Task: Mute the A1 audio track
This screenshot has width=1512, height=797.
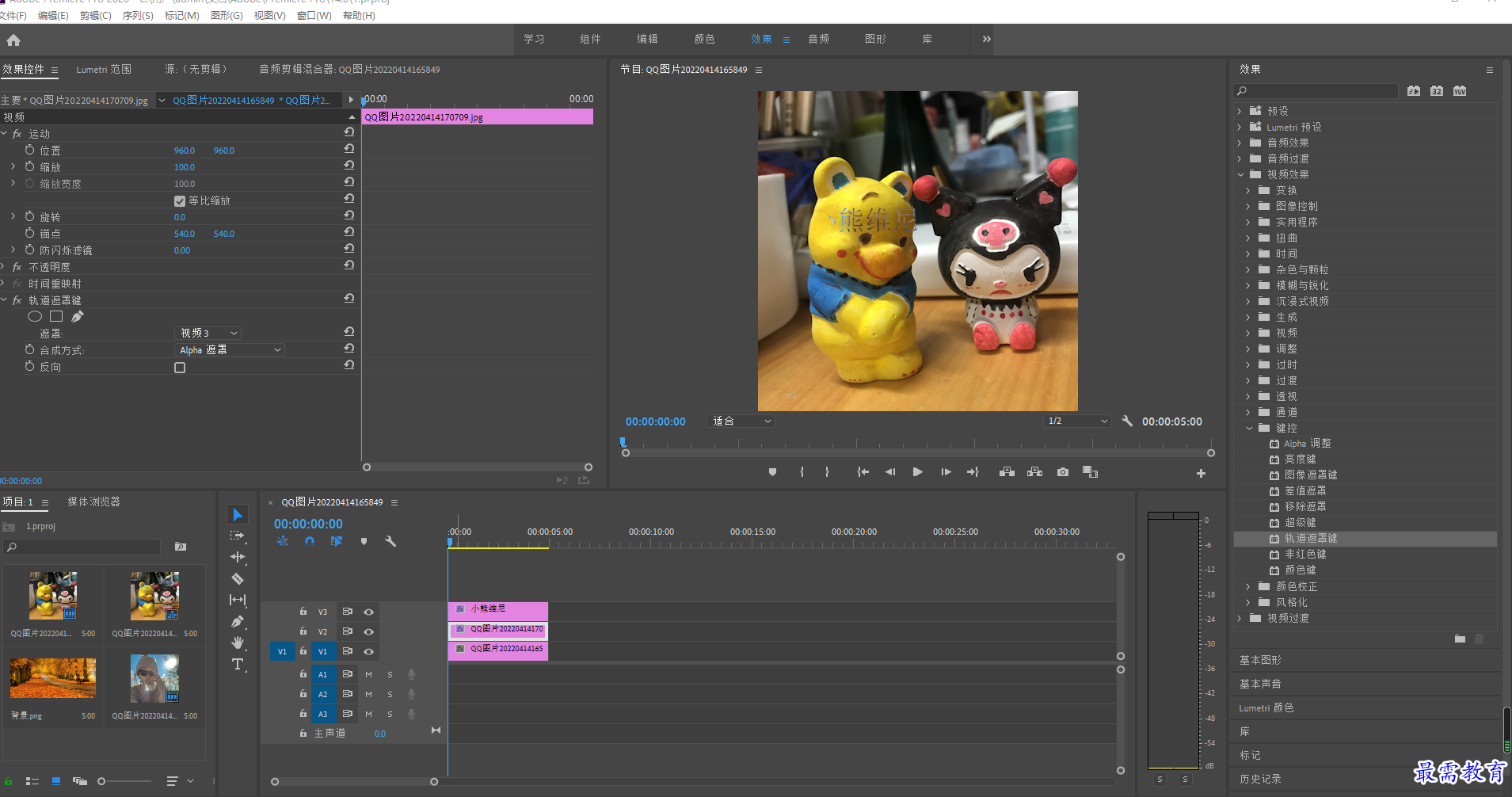Action: [368, 674]
